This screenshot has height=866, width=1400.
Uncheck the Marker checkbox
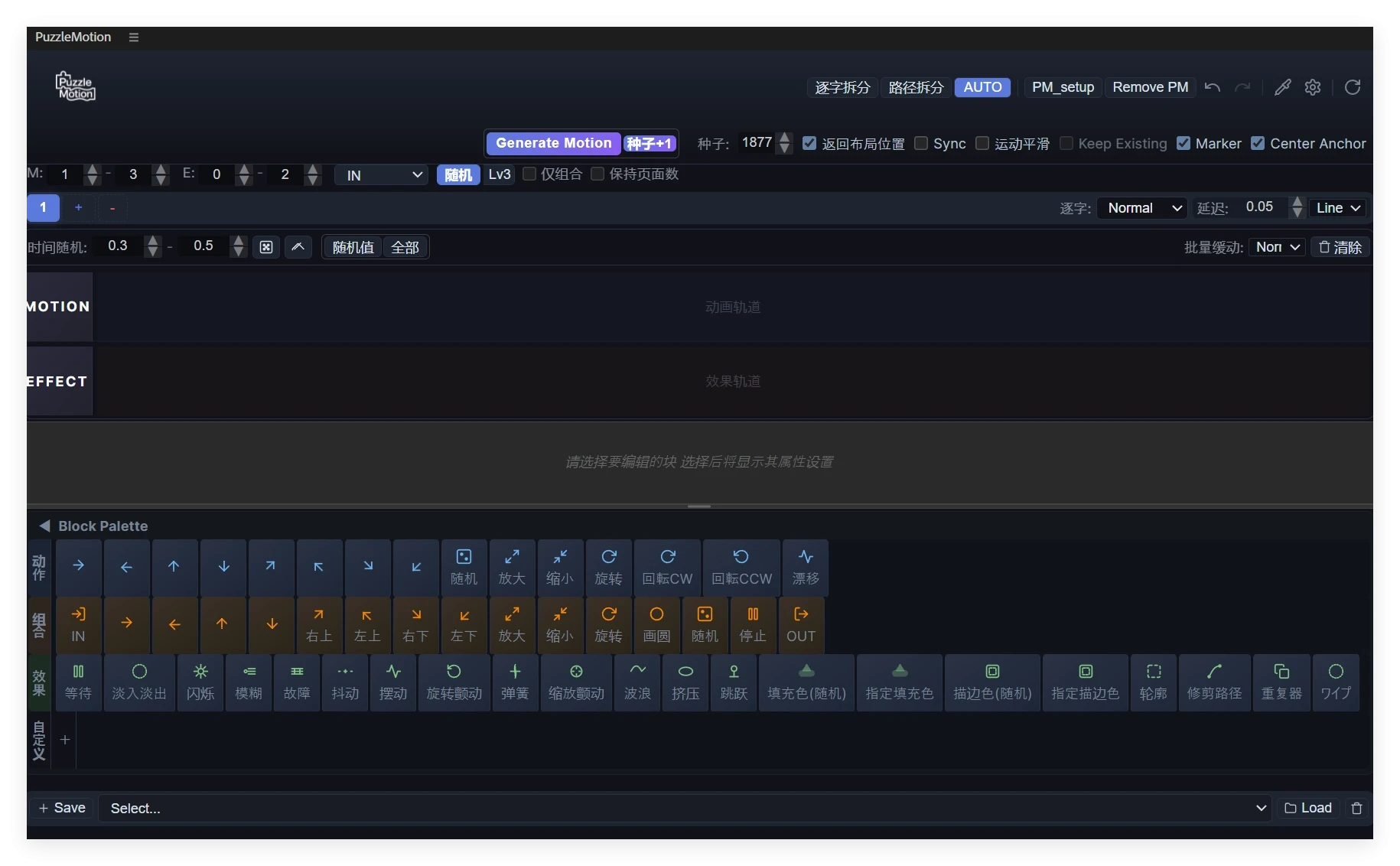coord(1183,143)
